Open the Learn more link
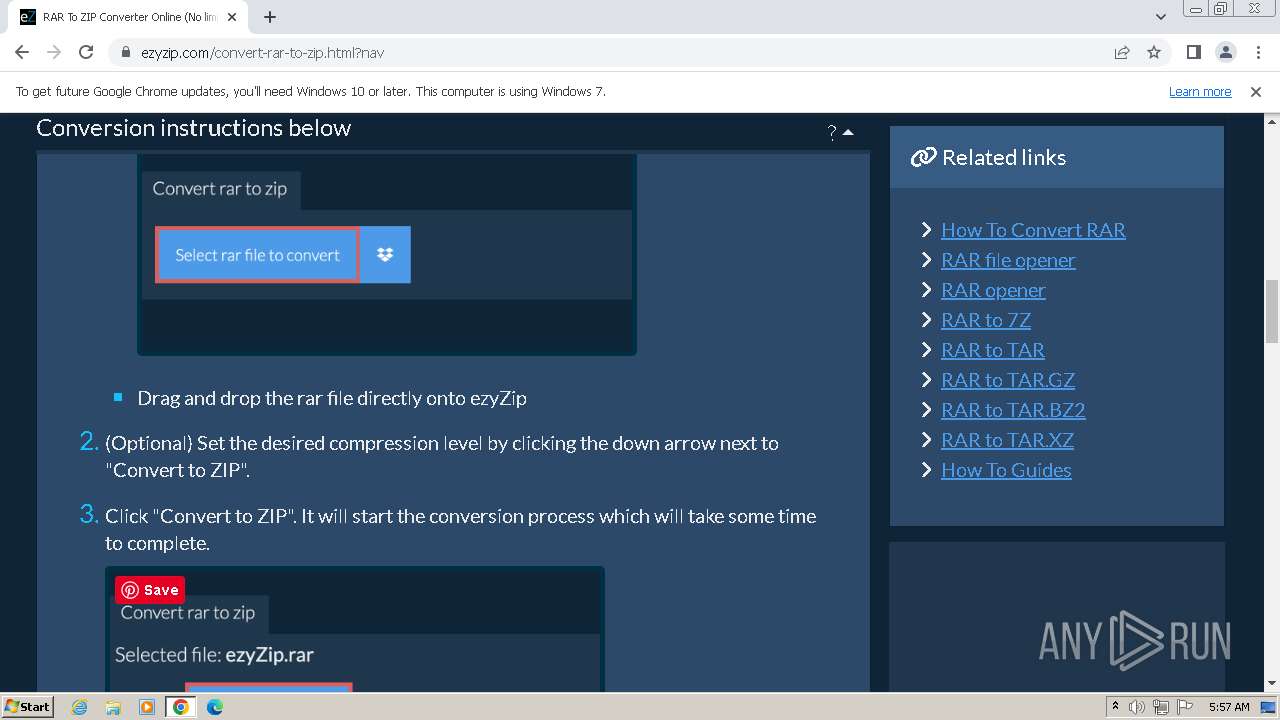 point(1200,91)
